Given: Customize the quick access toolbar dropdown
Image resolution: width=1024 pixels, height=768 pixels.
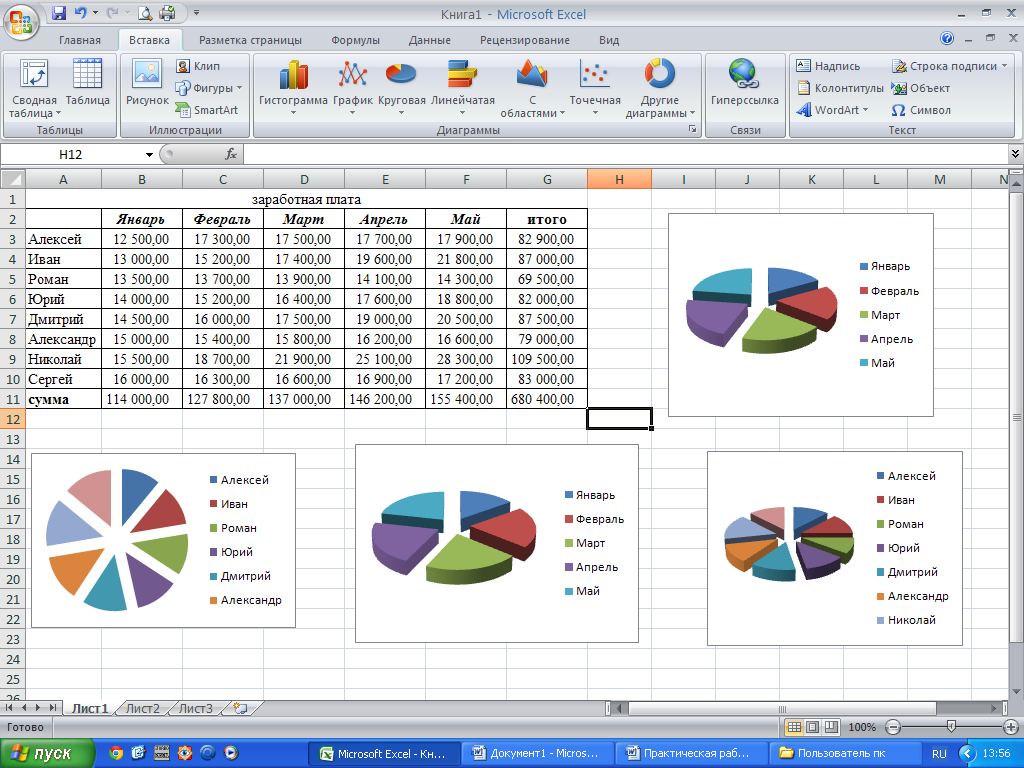Looking at the screenshot, I should (x=196, y=13).
